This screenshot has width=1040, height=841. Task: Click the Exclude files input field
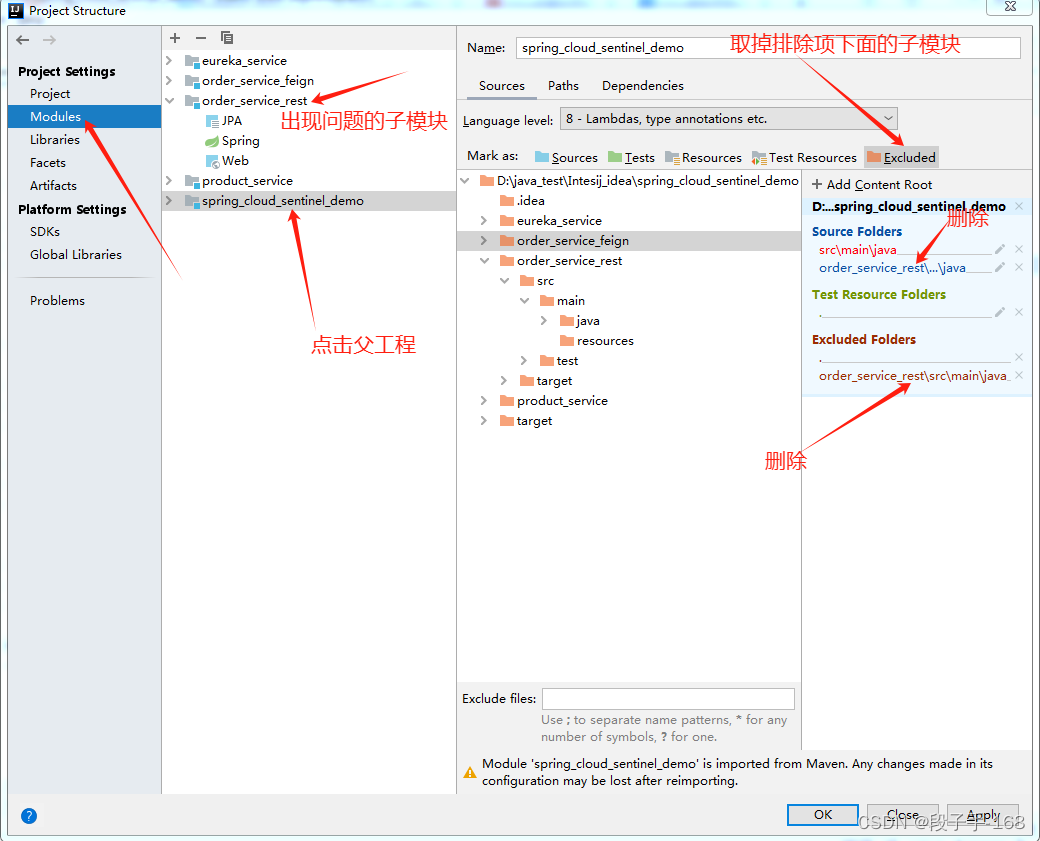tap(668, 698)
